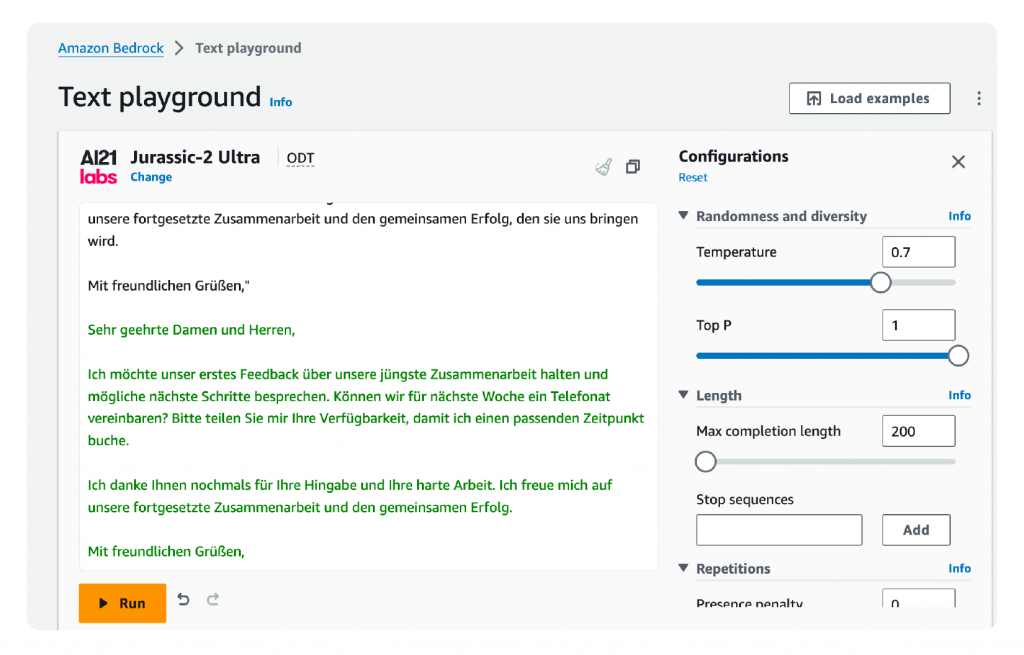Collapse the Repetitions section
The image size is (1024, 655).
point(683,568)
